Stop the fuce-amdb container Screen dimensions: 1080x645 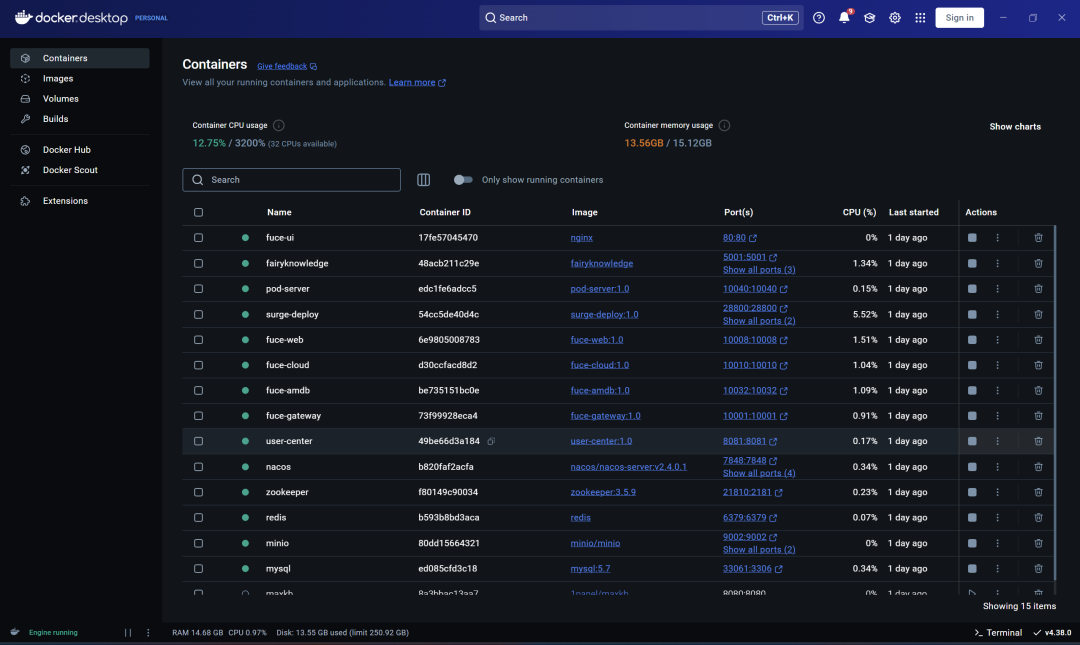972,390
